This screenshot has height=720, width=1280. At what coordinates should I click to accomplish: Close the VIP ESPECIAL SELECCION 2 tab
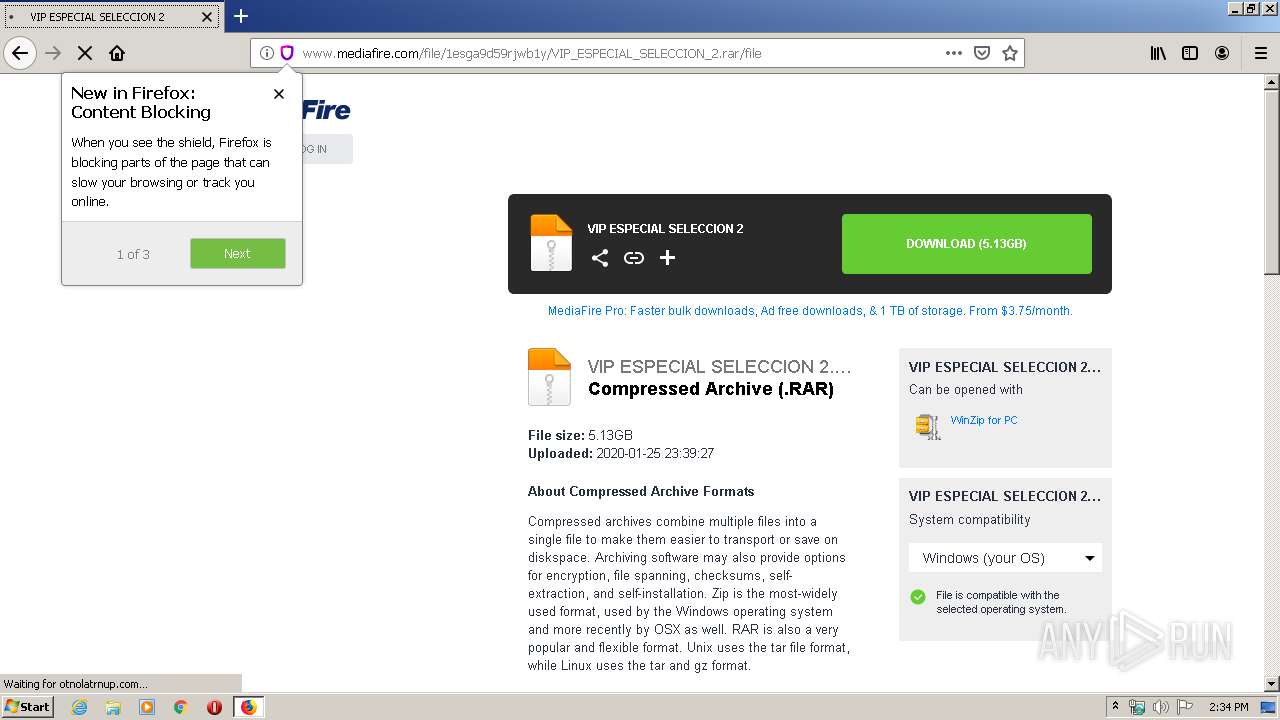coord(207,17)
